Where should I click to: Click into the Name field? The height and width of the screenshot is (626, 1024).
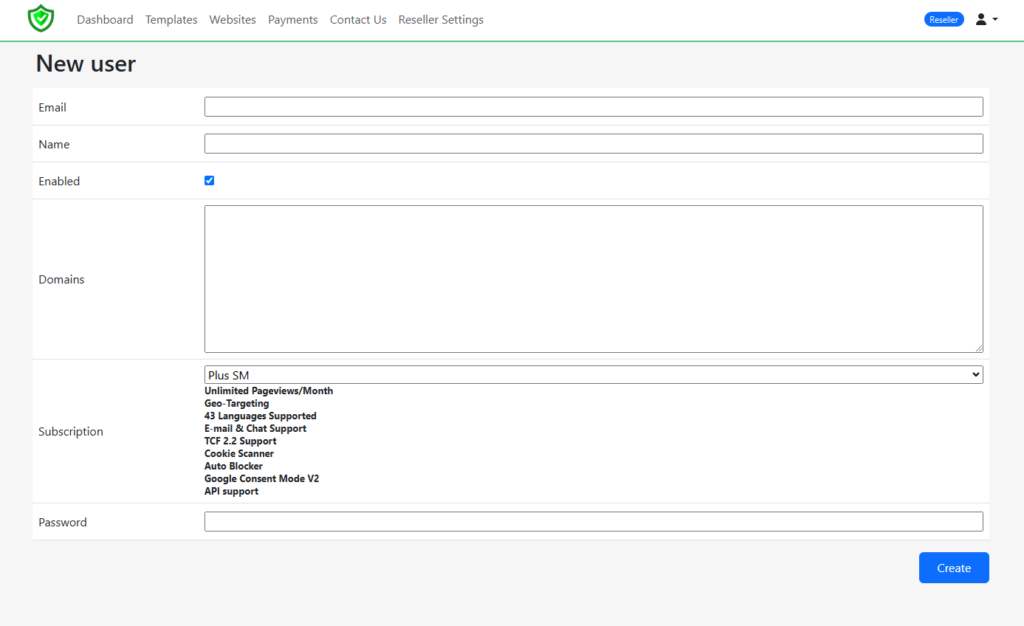[594, 144]
